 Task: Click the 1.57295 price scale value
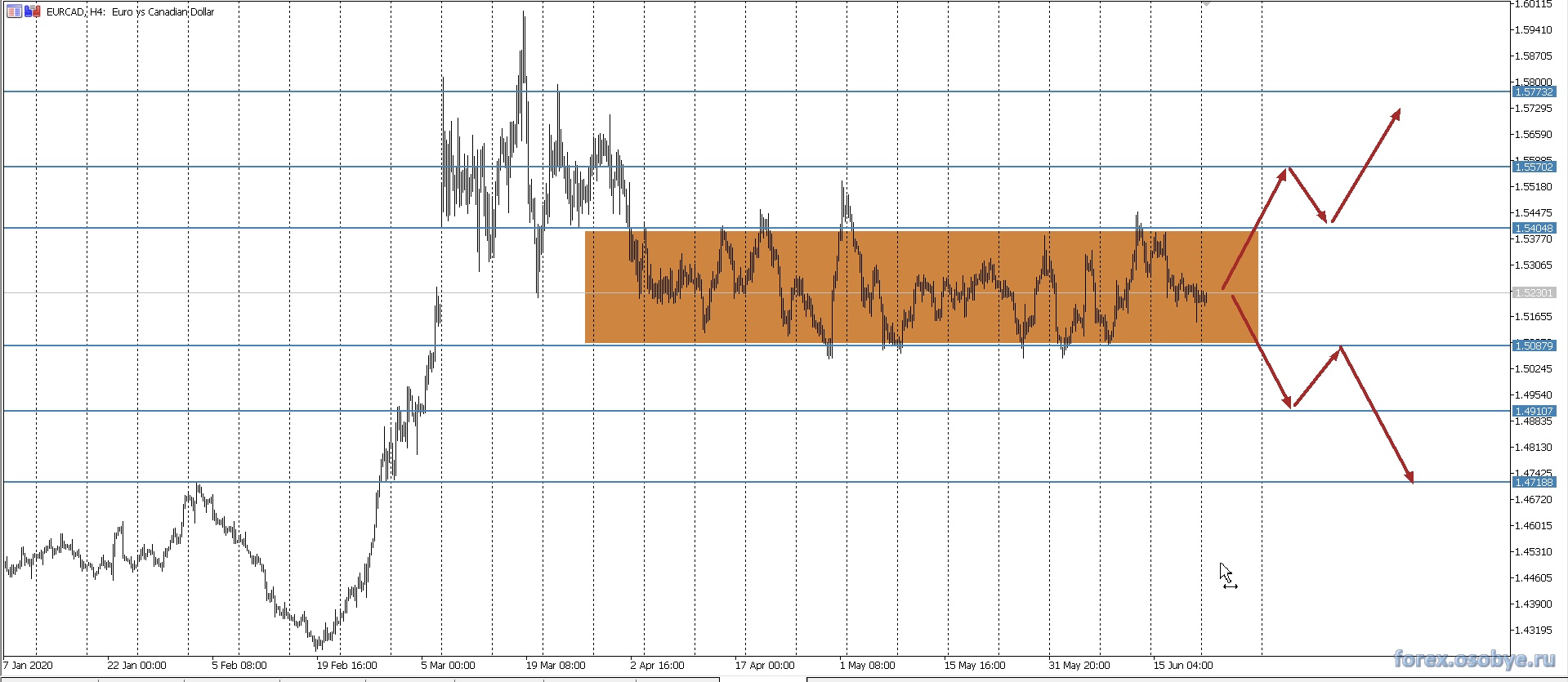pyautogui.click(x=1534, y=109)
